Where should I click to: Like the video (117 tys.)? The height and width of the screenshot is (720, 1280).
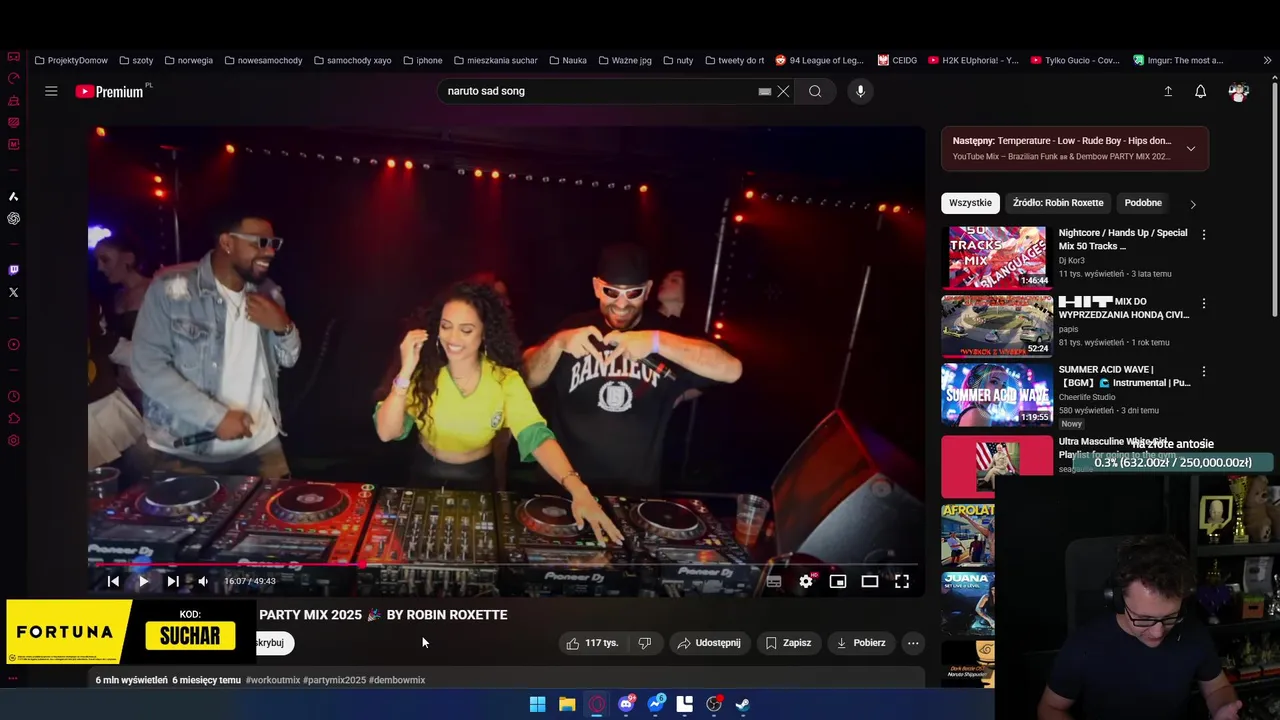tap(592, 643)
